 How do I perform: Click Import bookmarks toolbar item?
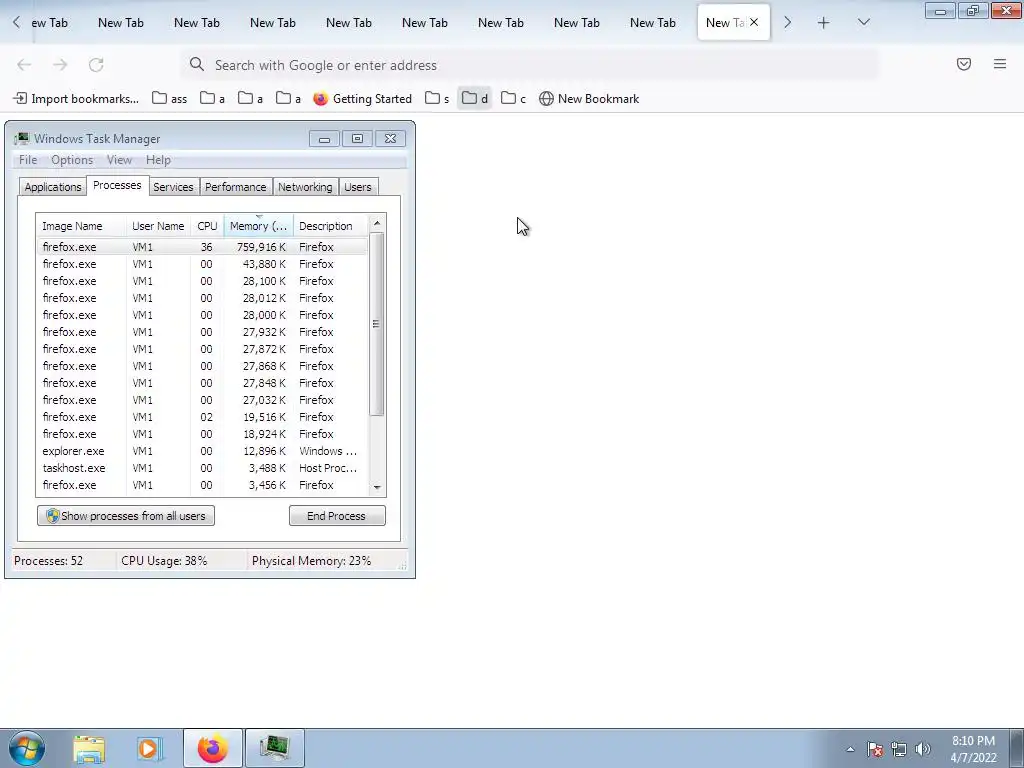[x=76, y=99]
